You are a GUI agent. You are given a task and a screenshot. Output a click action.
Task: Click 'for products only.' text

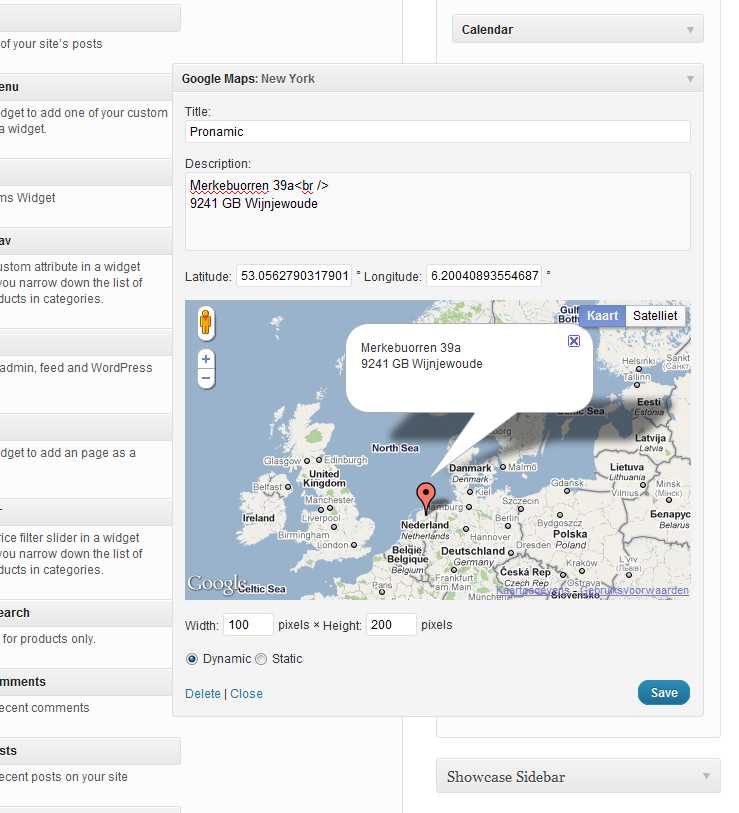point(49,639)
